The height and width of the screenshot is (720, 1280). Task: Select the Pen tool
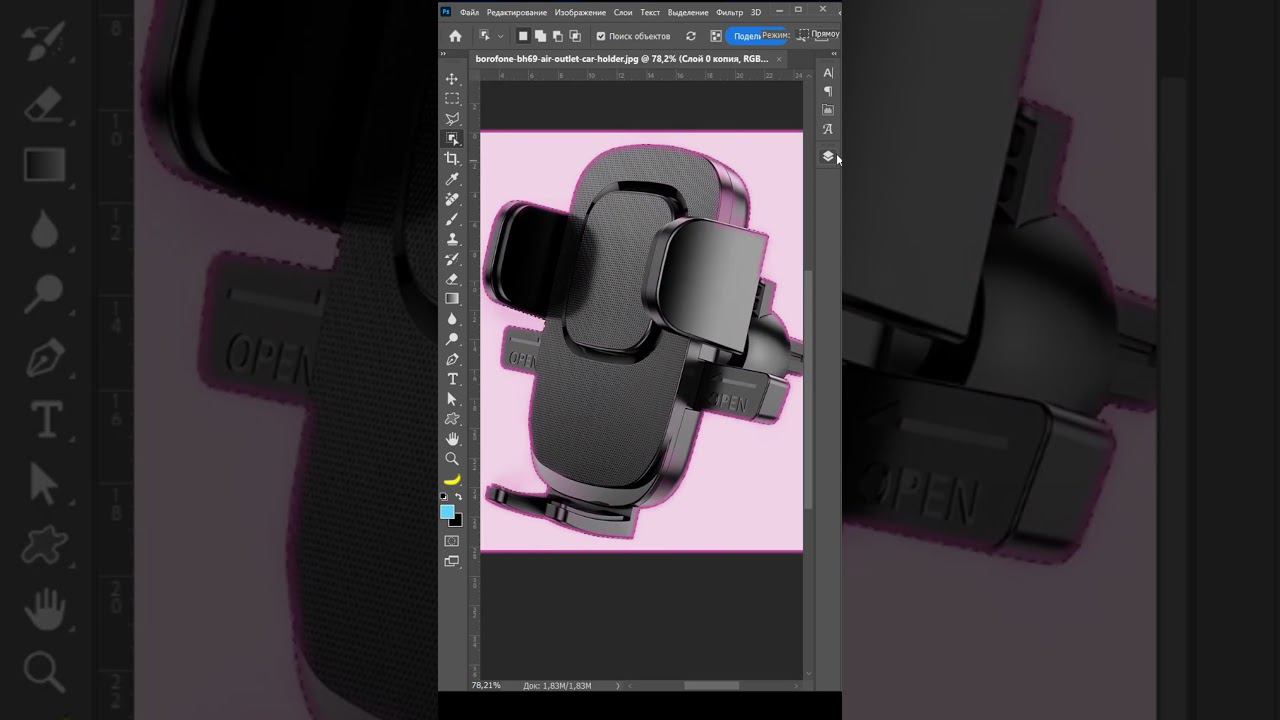click(452, 359)
